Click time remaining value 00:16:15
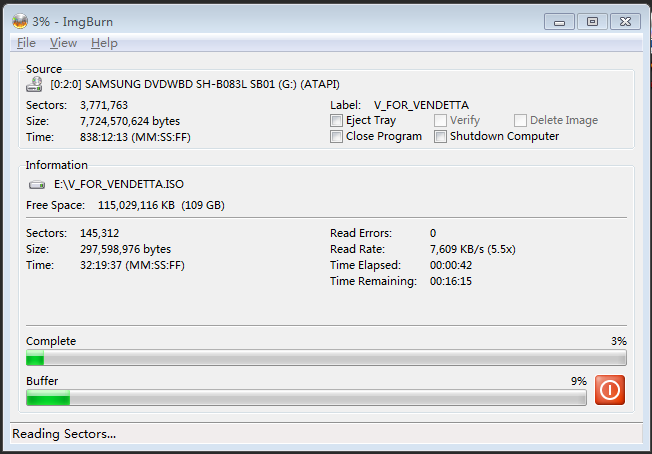Image resolution: width=652 pixels, height=454 pixels. (451, 281)
